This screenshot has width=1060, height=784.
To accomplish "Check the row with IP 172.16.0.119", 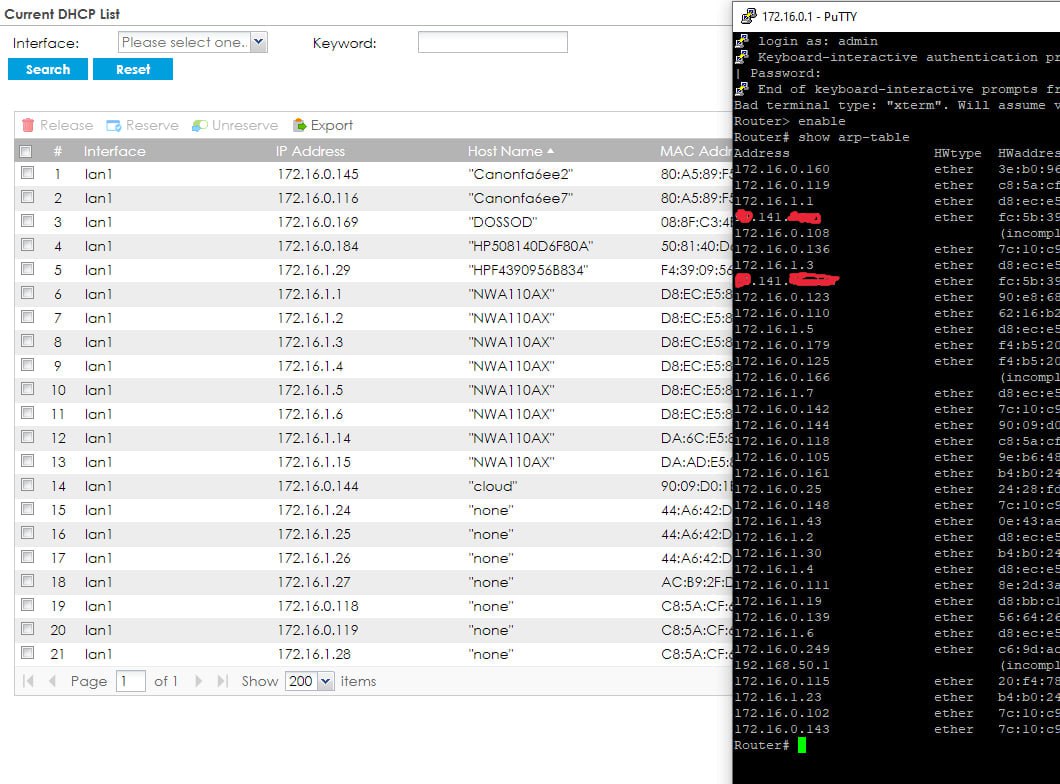I will [x=28, y=629].
